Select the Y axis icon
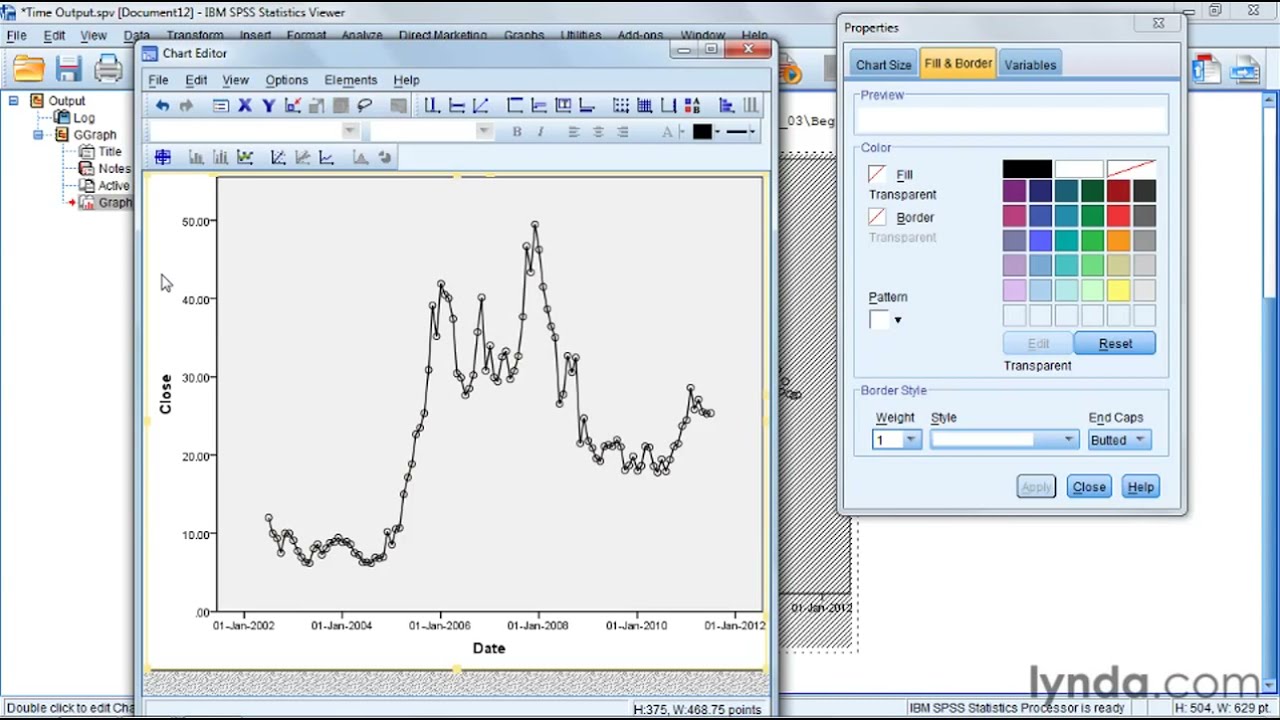This screenshot has height=720, width=1280. pos(269,106)
